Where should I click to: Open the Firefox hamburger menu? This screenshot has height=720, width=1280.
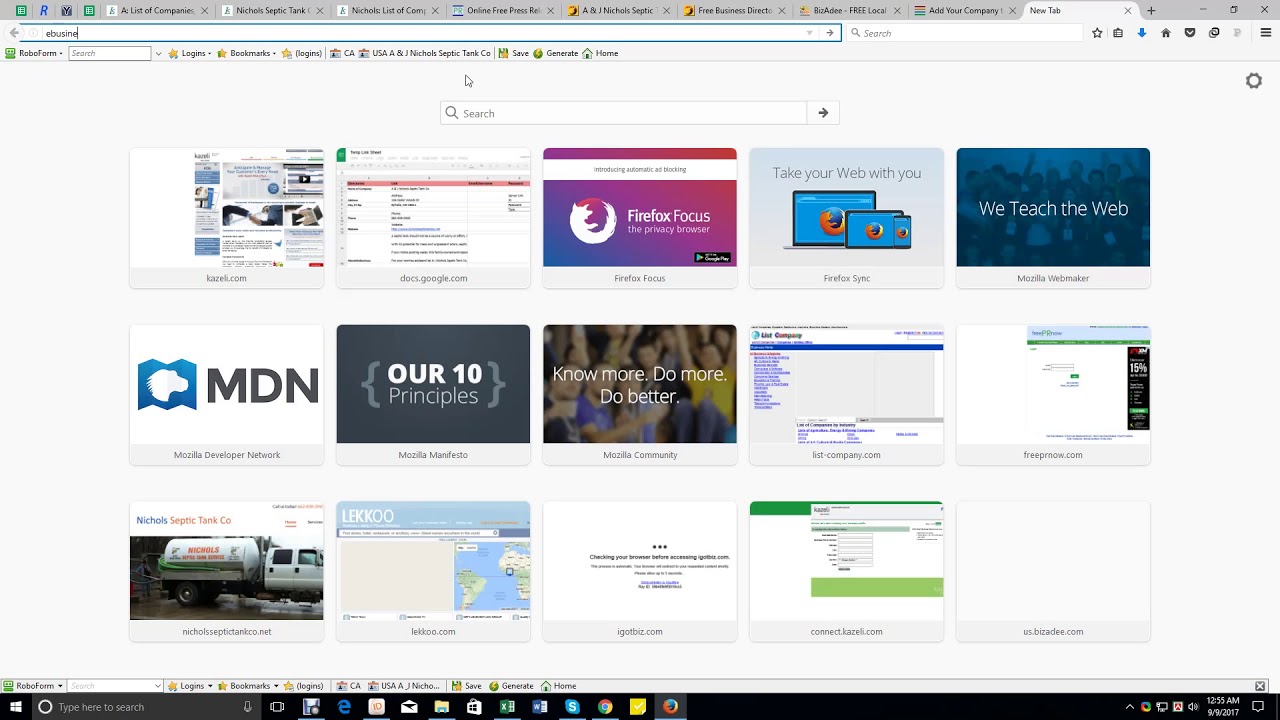1265,33
